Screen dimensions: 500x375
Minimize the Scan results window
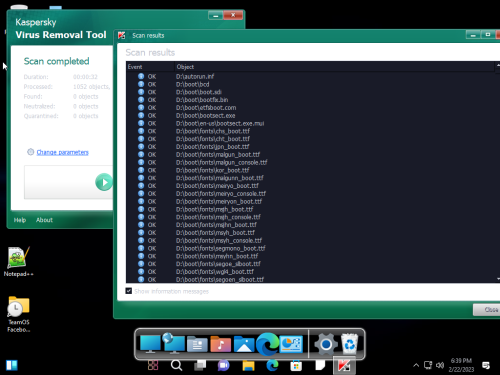pyautogui.click(x=473, y=35)
